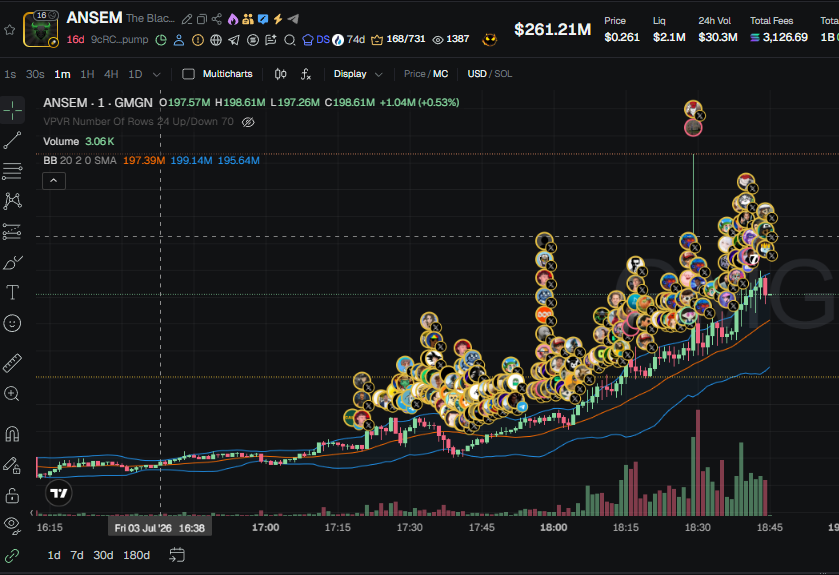Screen dimensions: 839x575
Task: Click the magnifier search icon in header
Action: 289,40
